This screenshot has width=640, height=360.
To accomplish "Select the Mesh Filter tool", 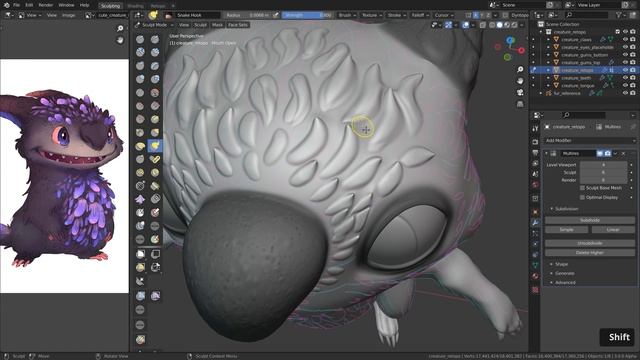I will tap(140, 296).
